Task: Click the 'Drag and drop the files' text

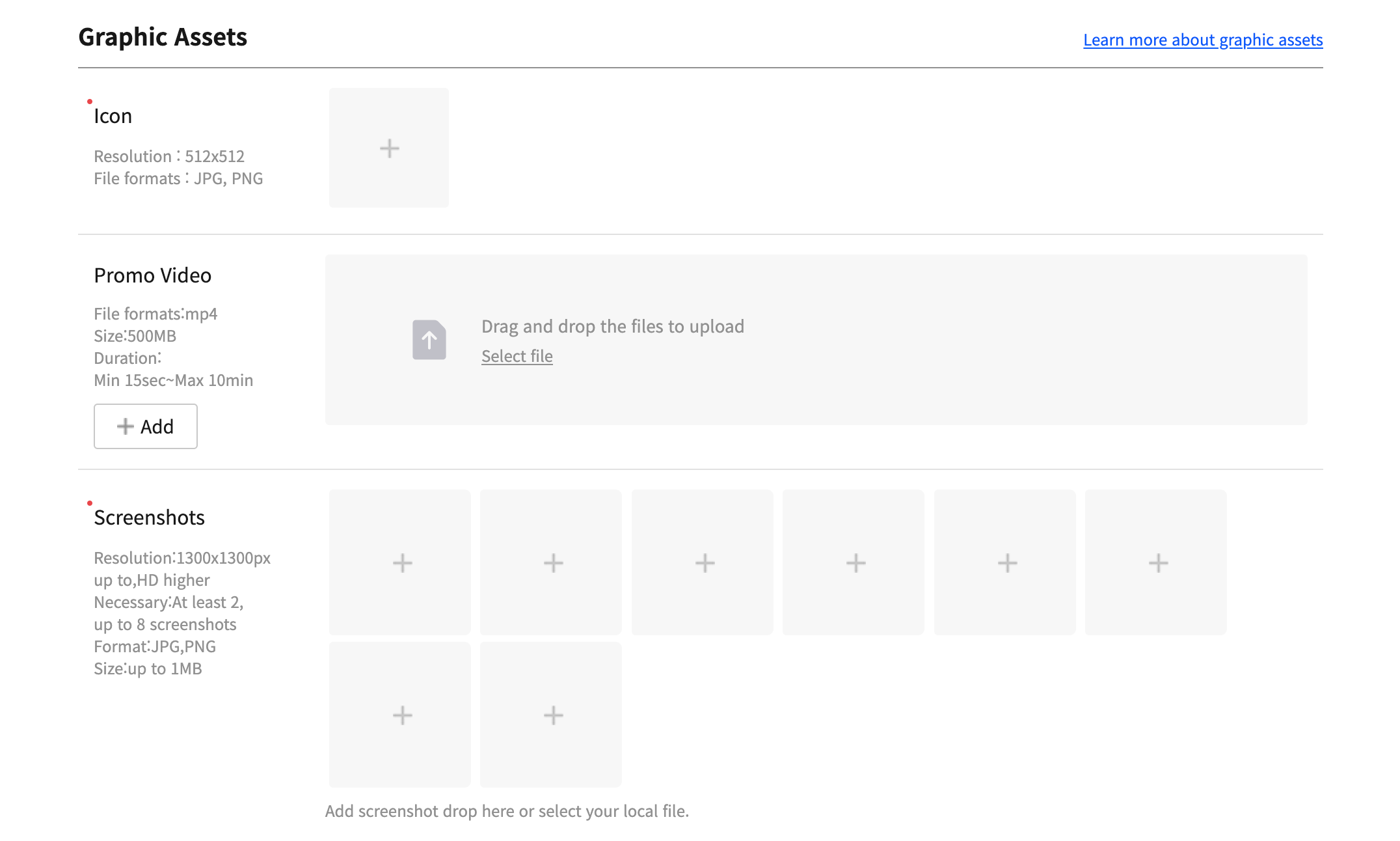Action: point(613,326)
